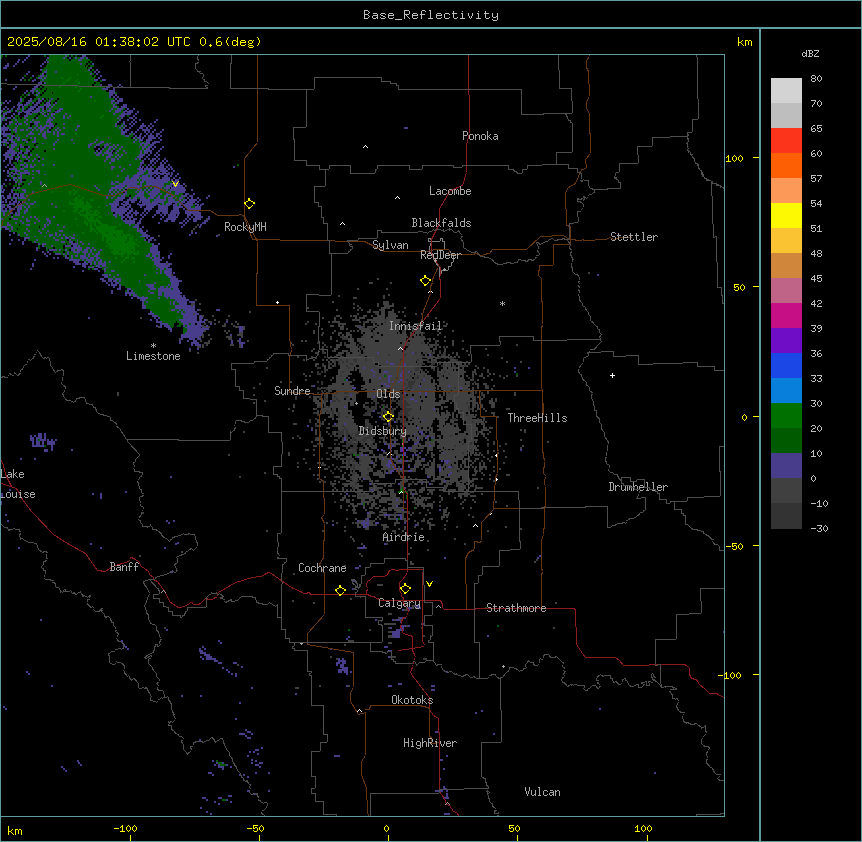Click the Calgary city label
The width and height of the screenshot is (862, 842).
pos(400,603)
